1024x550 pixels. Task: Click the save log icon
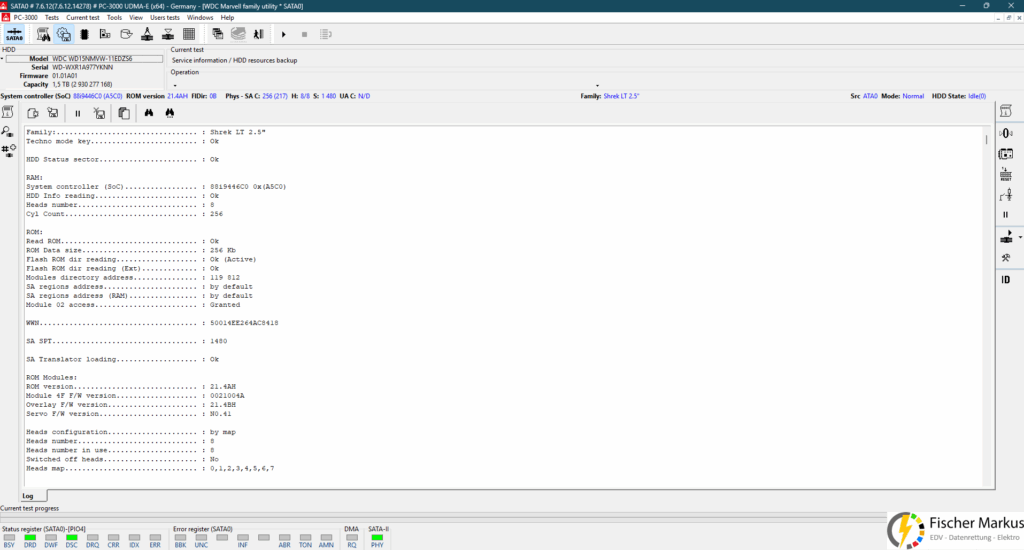53,113
